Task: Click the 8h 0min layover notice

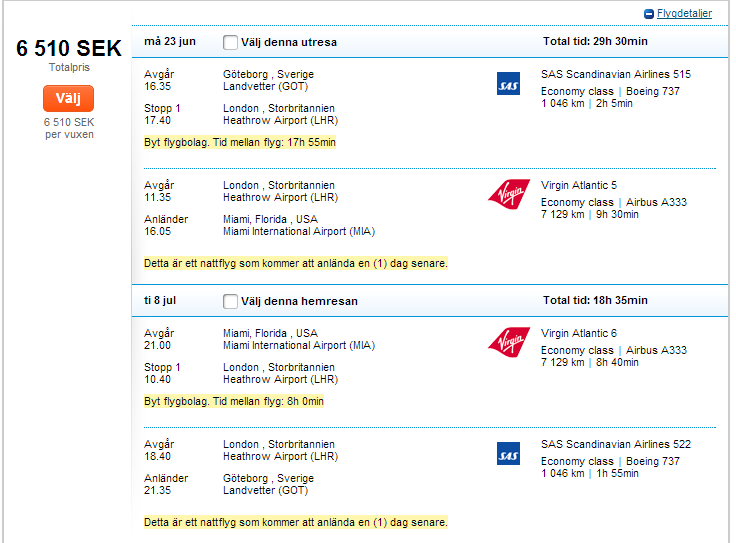Action: pos(234,401)
